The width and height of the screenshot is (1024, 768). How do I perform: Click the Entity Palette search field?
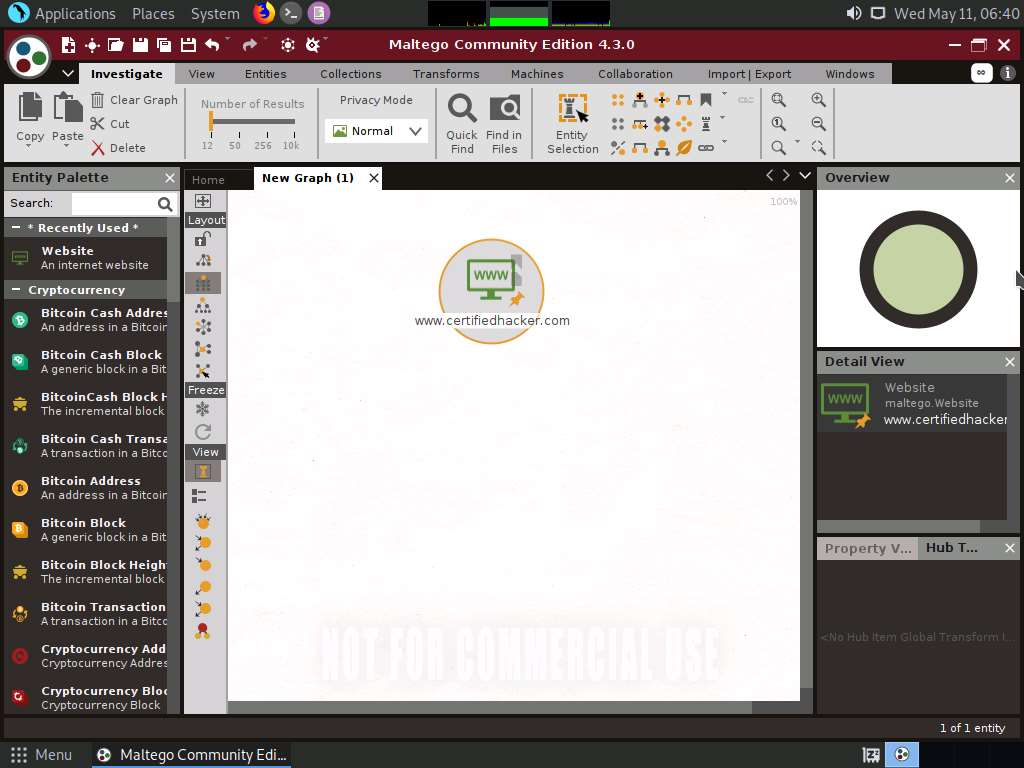click(x=114, y=204)
